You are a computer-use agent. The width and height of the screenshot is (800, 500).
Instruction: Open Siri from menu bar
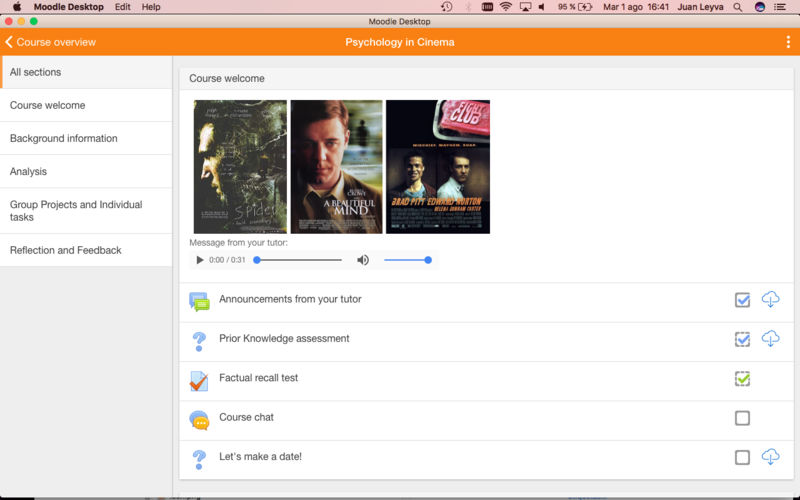pos(760,7)
